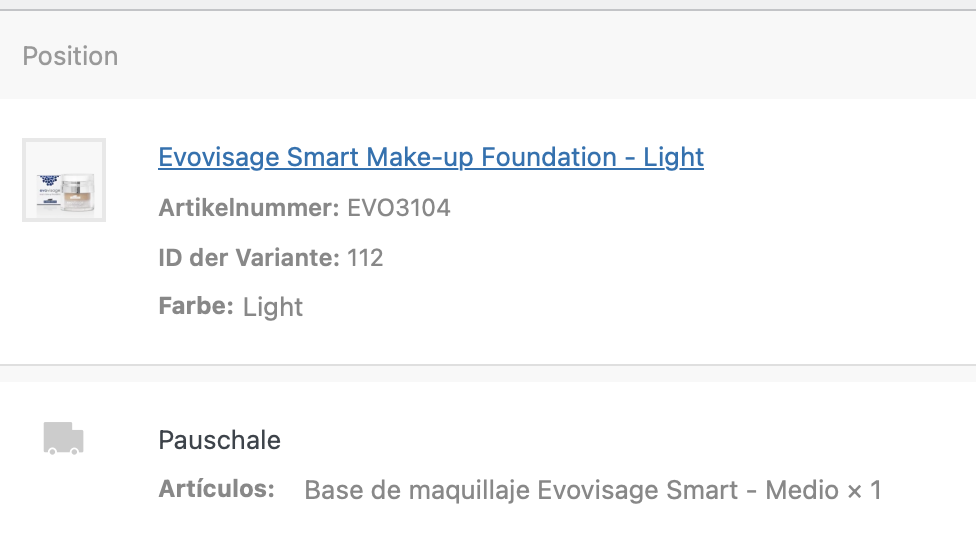Image resolution: width=976 pixels, height=546 pixels.
Task: Click the truck shipping icon
Action: (64, 439)
